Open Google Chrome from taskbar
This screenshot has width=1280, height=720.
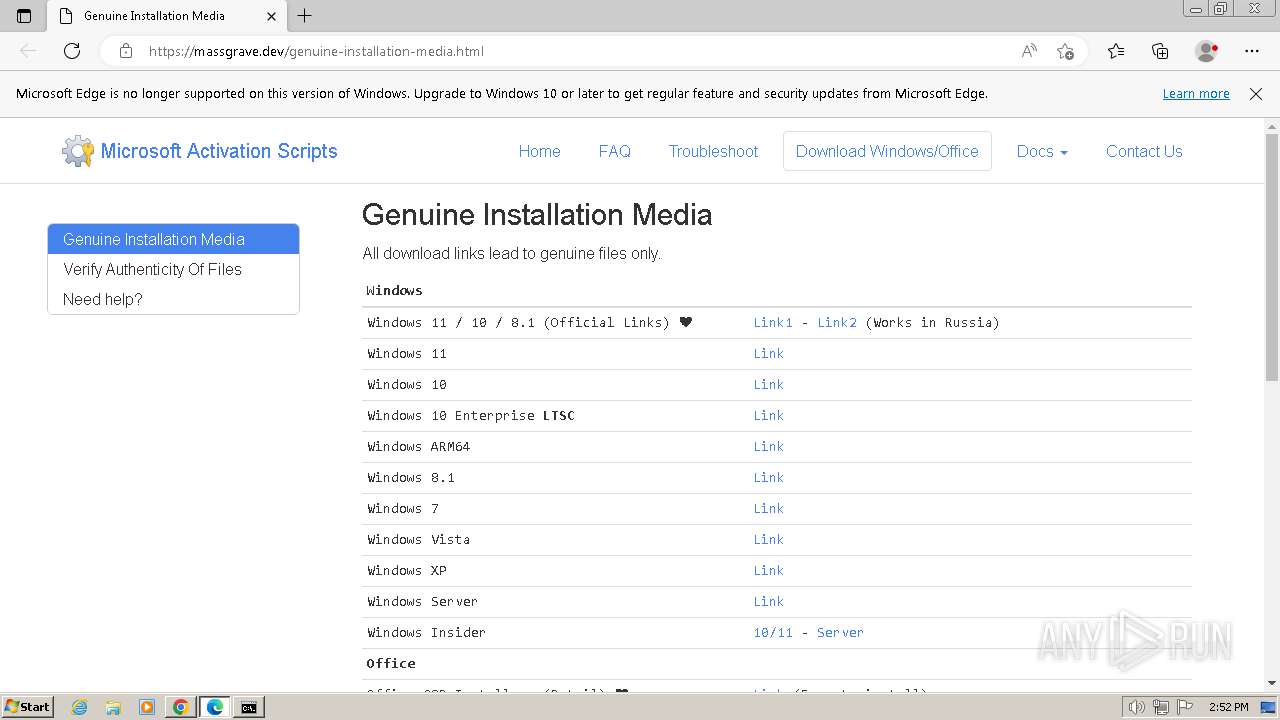[x=181, y=707]
